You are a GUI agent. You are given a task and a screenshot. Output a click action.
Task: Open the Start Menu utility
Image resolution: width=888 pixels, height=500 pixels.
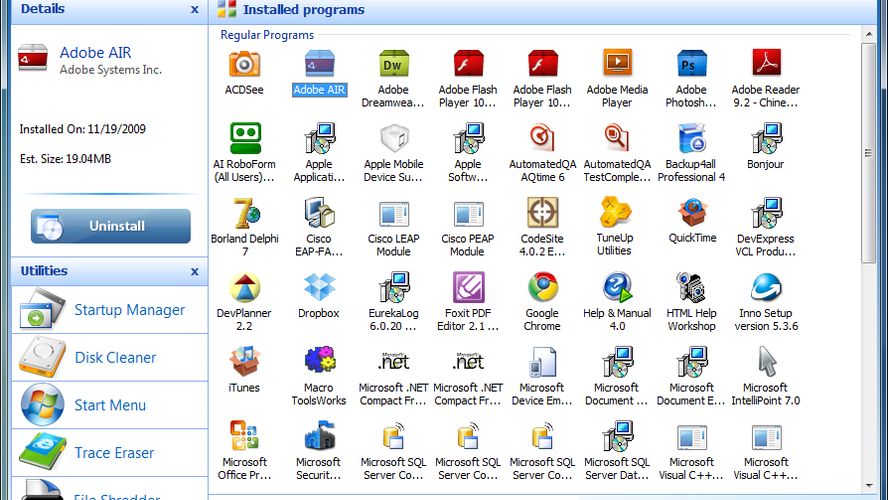point(110,405)
